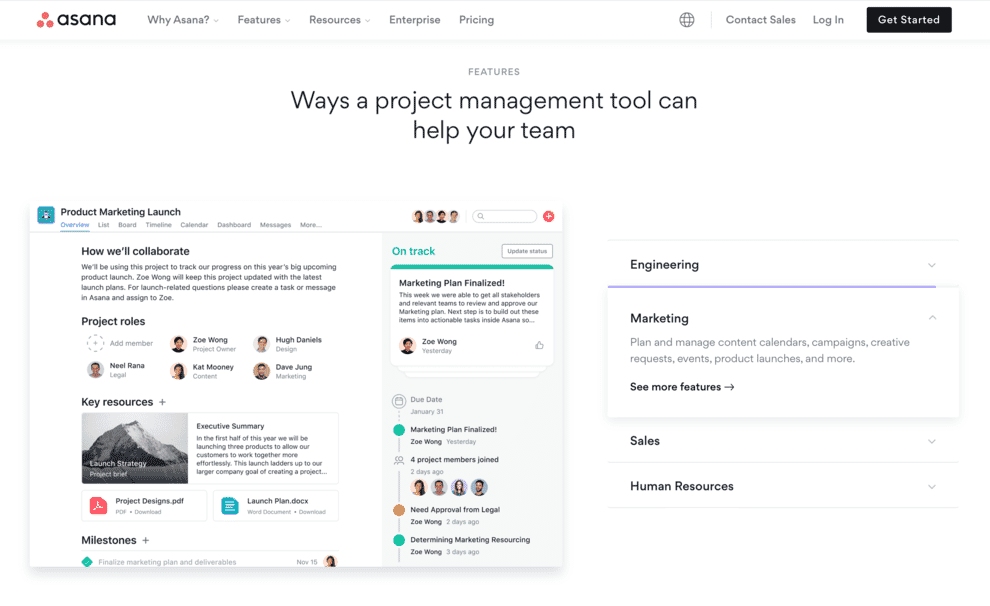Click the plus icon beside Key resources
Image resolution: width=990 pixels, height=606 pixels.
coord(163,402)
